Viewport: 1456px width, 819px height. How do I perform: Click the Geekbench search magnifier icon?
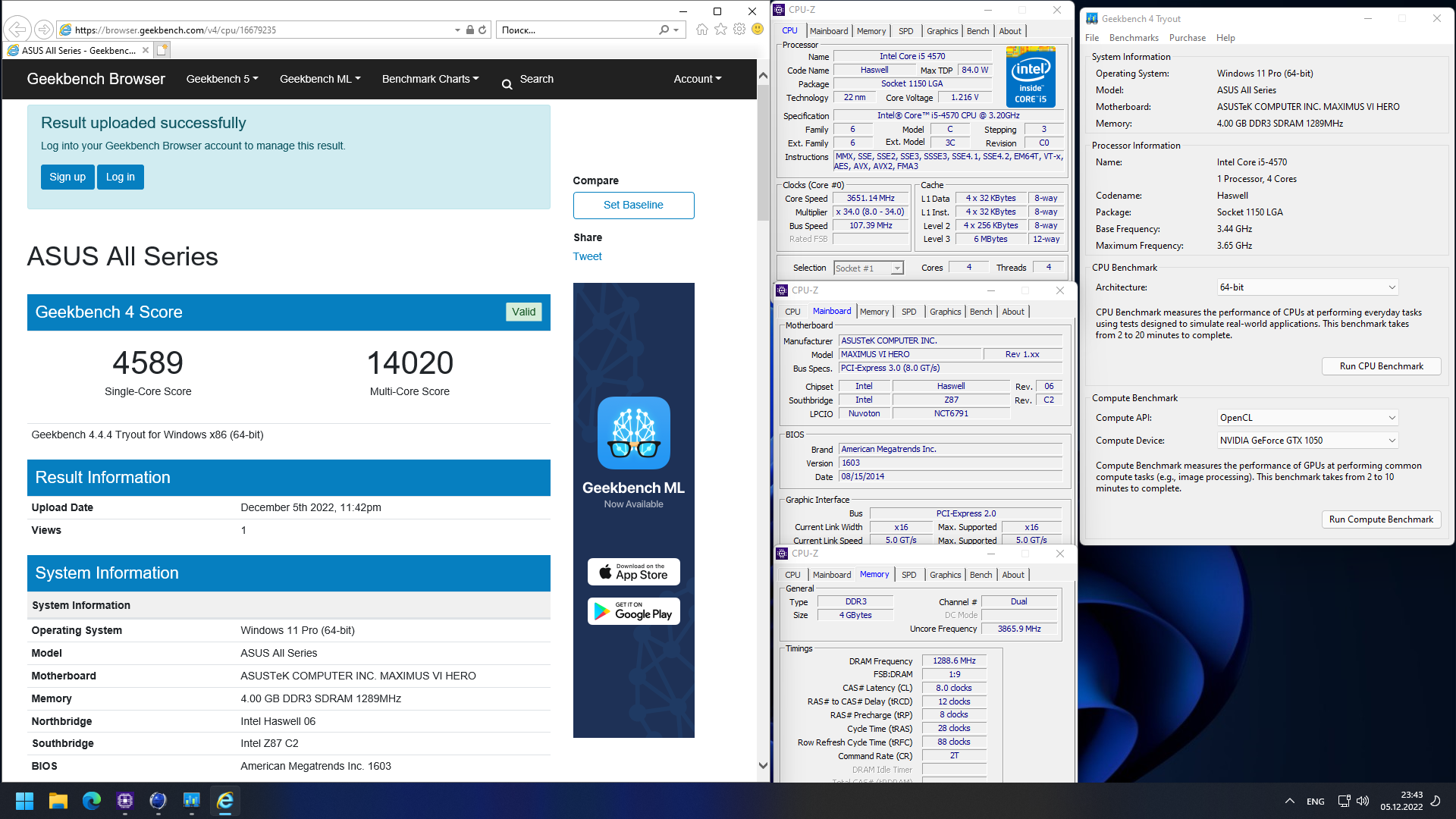pyautogui.click(x=507, y=84)
